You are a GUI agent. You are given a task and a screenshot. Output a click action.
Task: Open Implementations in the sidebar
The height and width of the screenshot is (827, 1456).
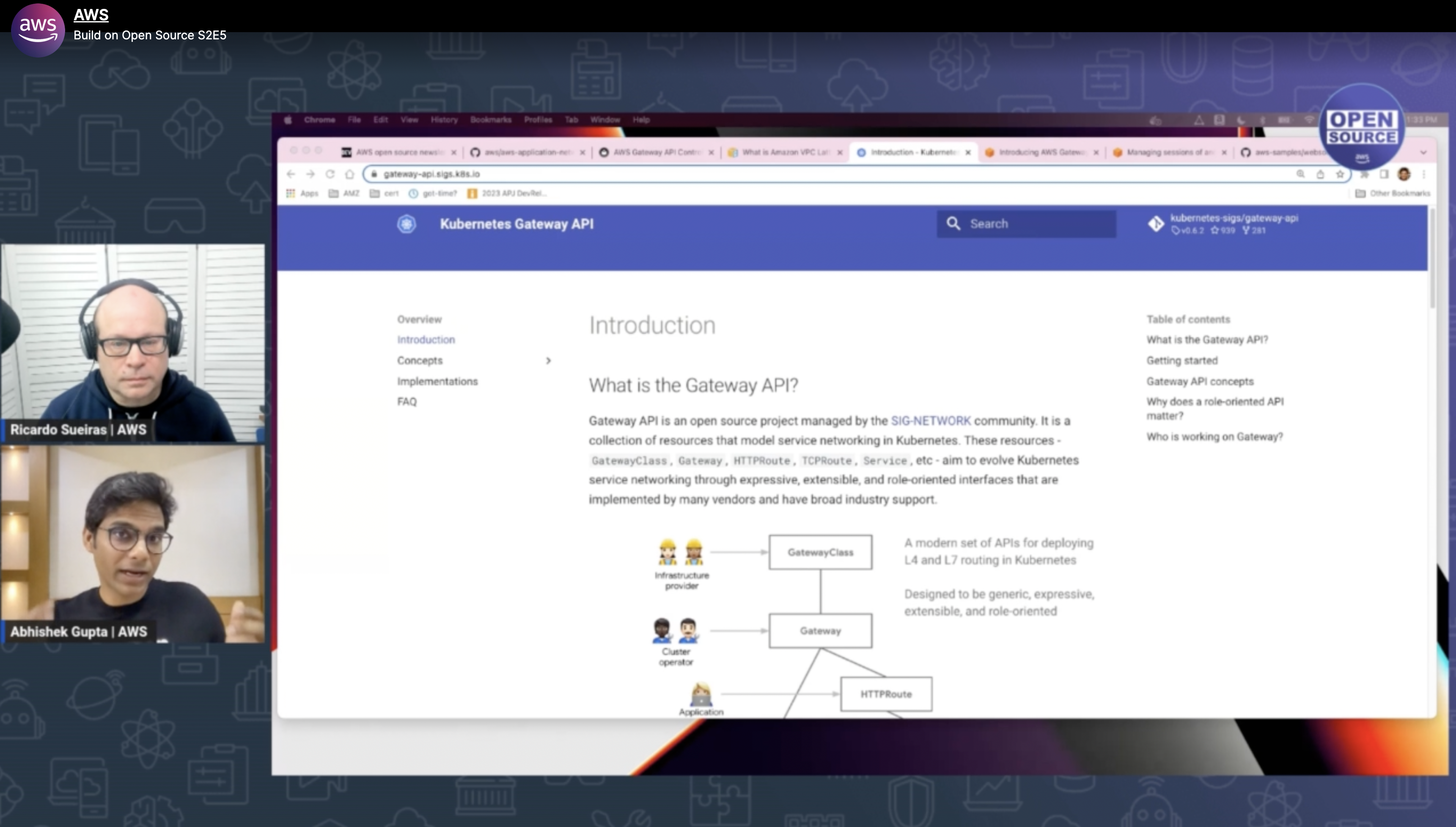coord(437,381)
